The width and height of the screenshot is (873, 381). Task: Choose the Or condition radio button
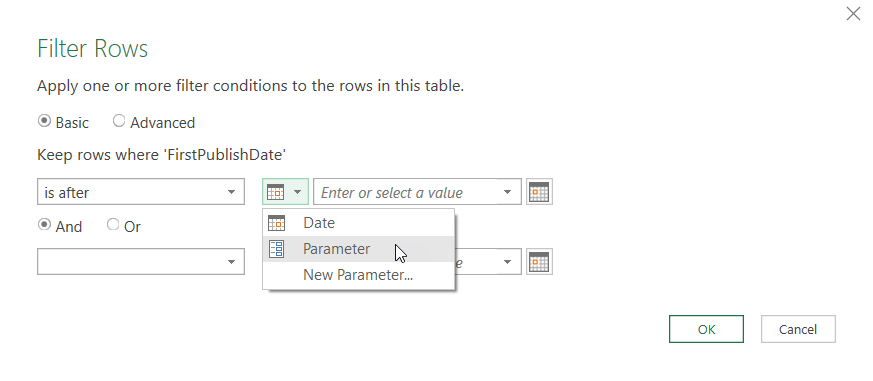(x=113, y=225)
